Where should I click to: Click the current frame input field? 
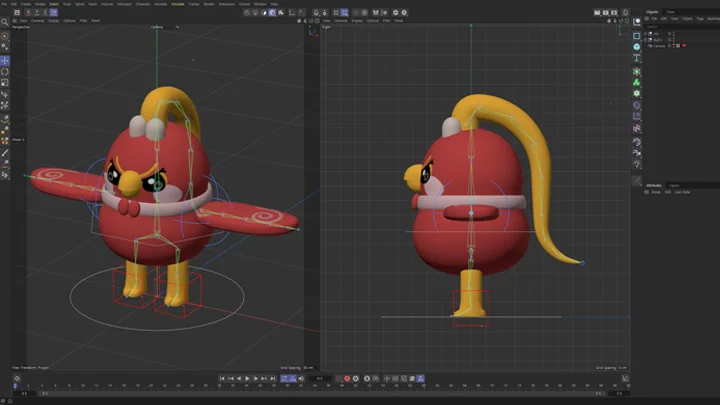tap(320, 378)
